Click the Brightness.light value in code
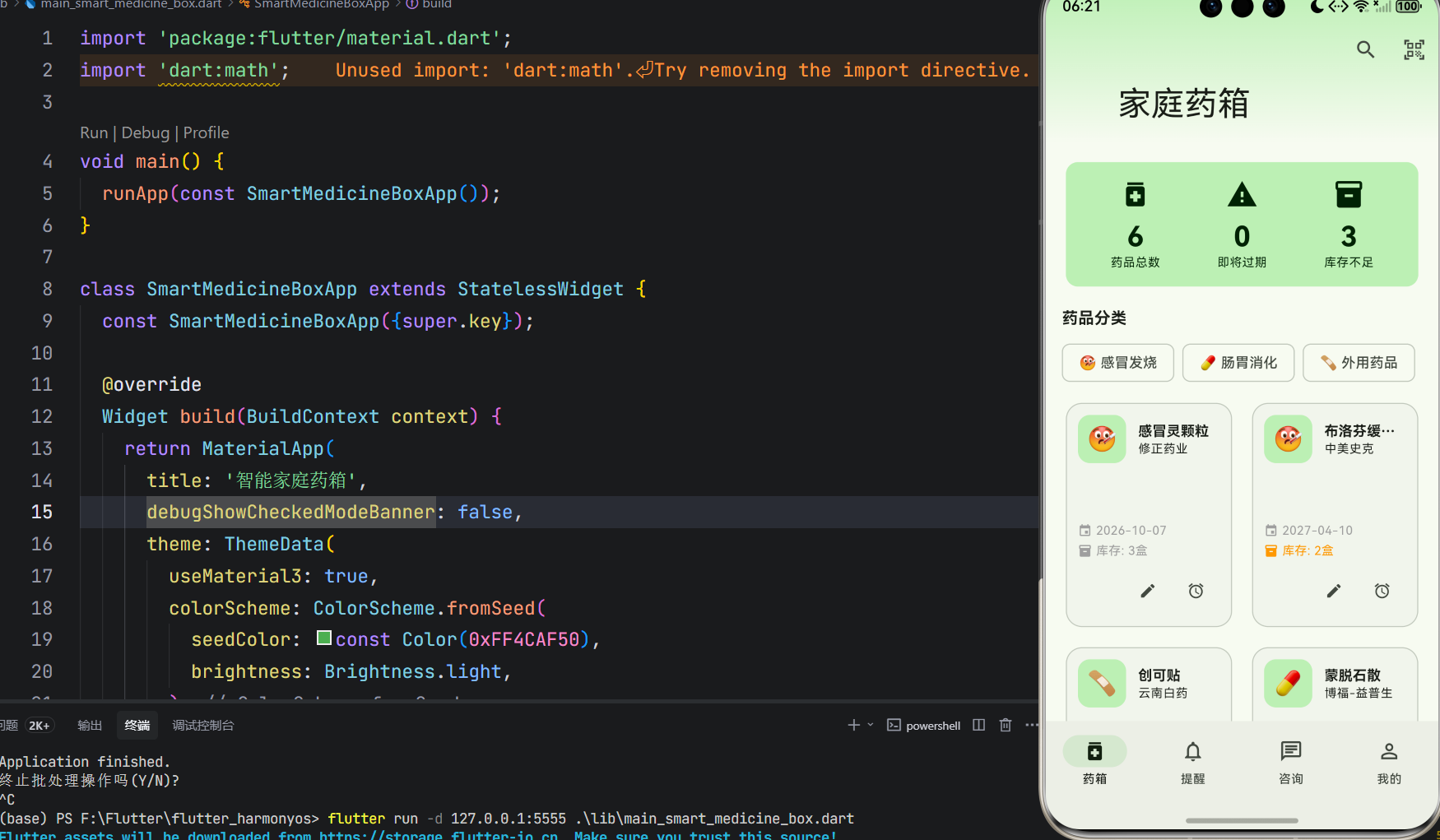1440x840 pixels. click(413, 671)
